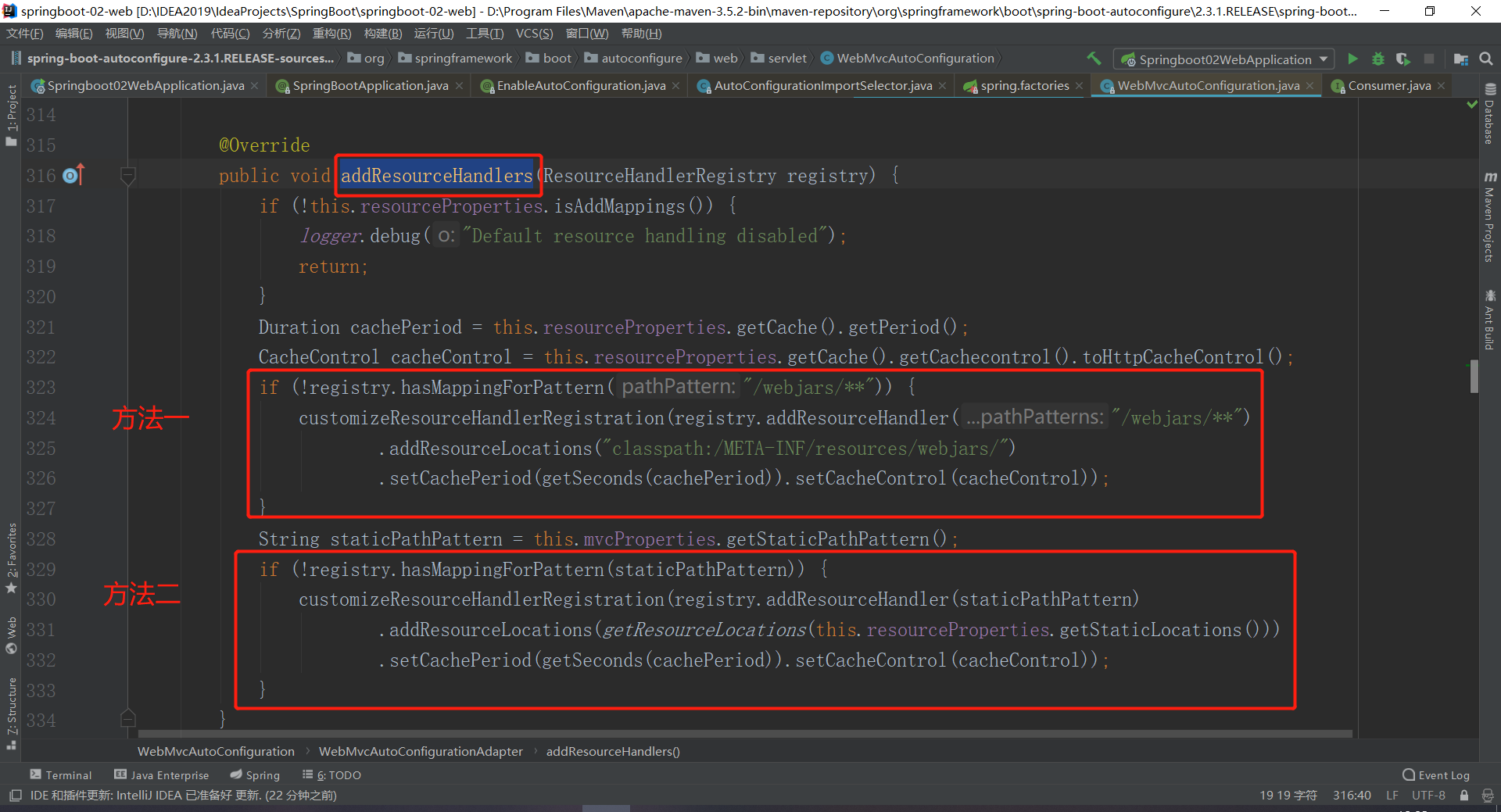The height and width of the screenshot is (812, 1501).
Task: Open the Springboot02WebApplication run configuration dropdown
Action: [1224, 59]
